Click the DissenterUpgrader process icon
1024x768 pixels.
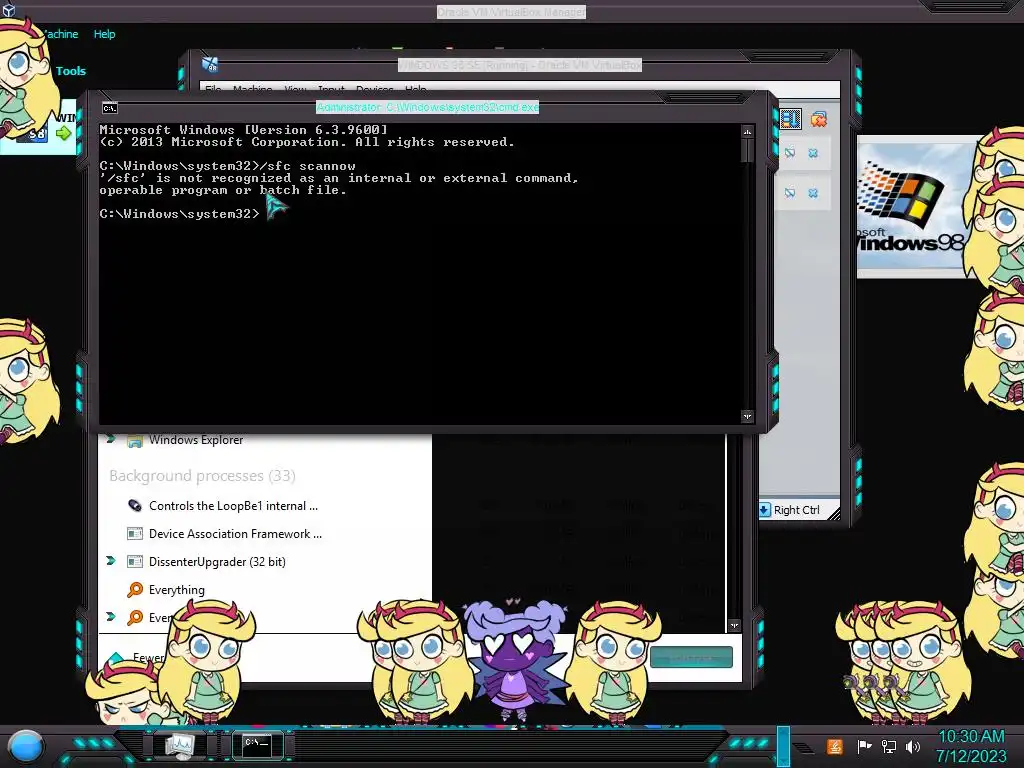pos(135,562)
